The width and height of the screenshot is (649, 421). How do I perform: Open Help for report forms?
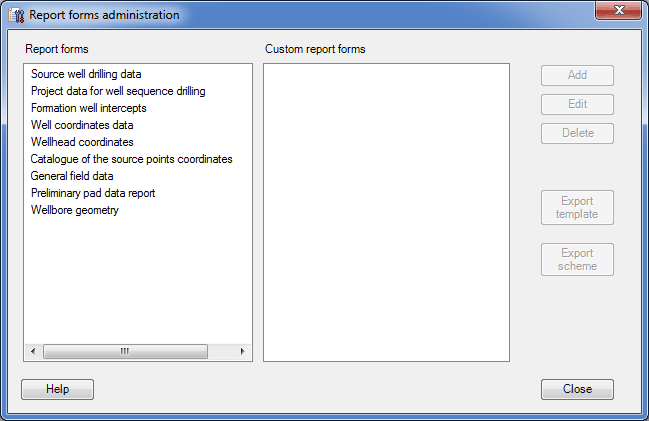click(x=58, y=389)
